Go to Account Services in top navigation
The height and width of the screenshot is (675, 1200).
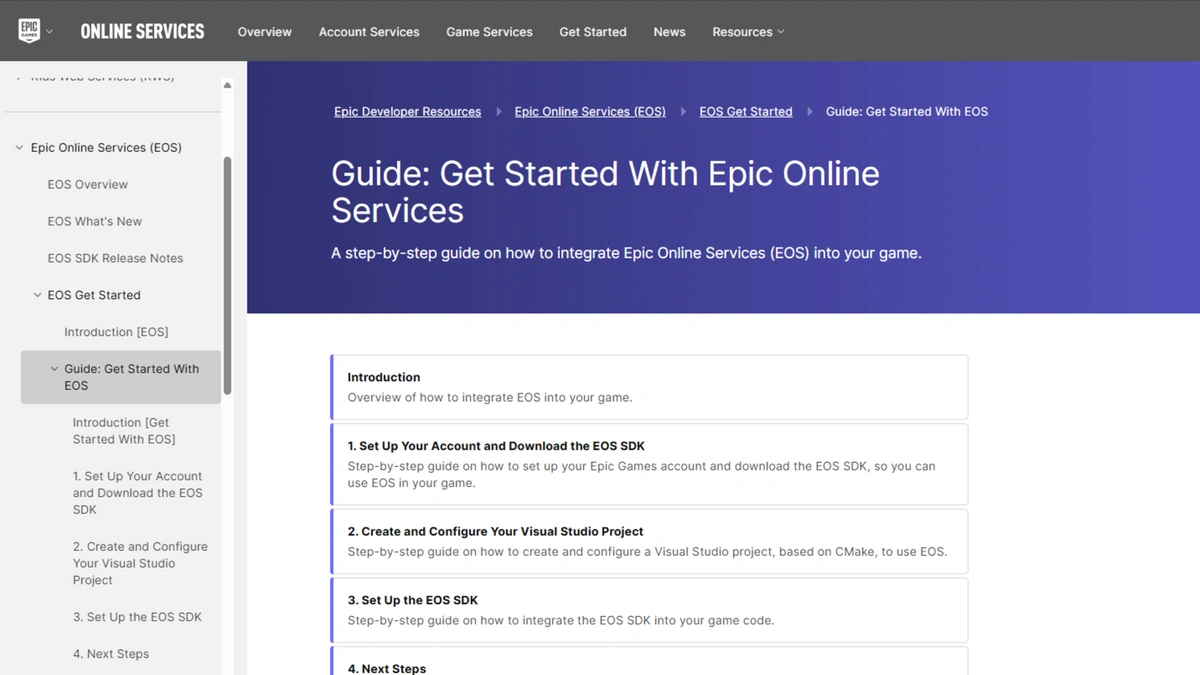[x=369, y=32]
